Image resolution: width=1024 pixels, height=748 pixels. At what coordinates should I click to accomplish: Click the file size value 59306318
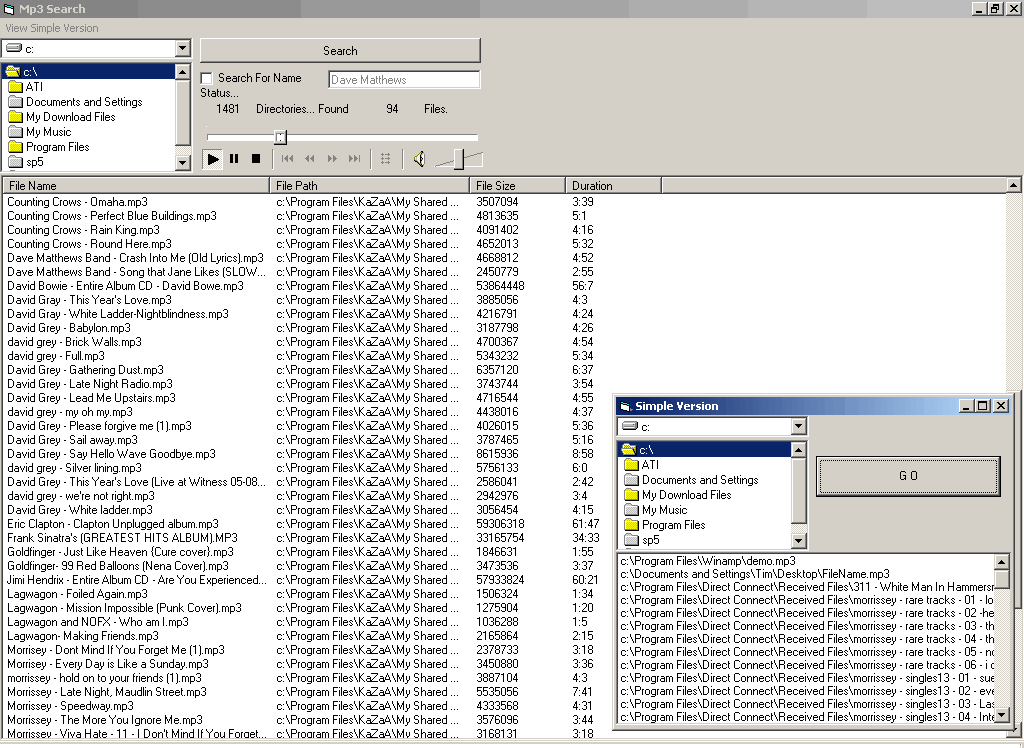tap(500, 524)
